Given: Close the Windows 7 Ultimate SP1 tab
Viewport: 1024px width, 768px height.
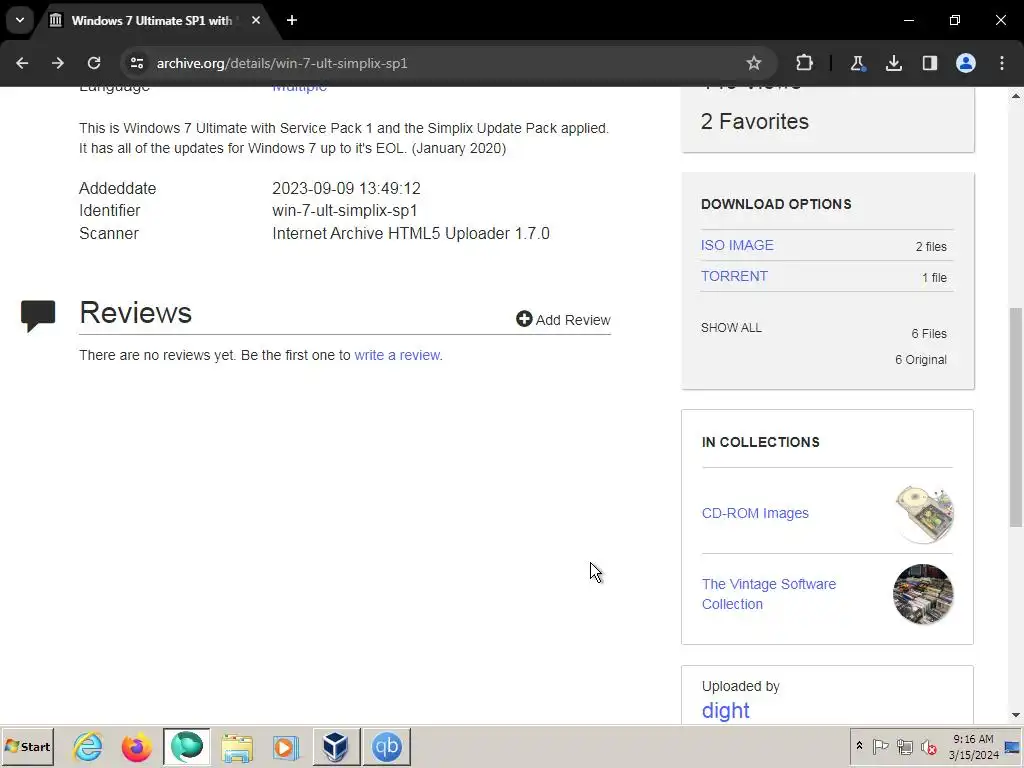Looking at the screenshot, I should 256,20.
